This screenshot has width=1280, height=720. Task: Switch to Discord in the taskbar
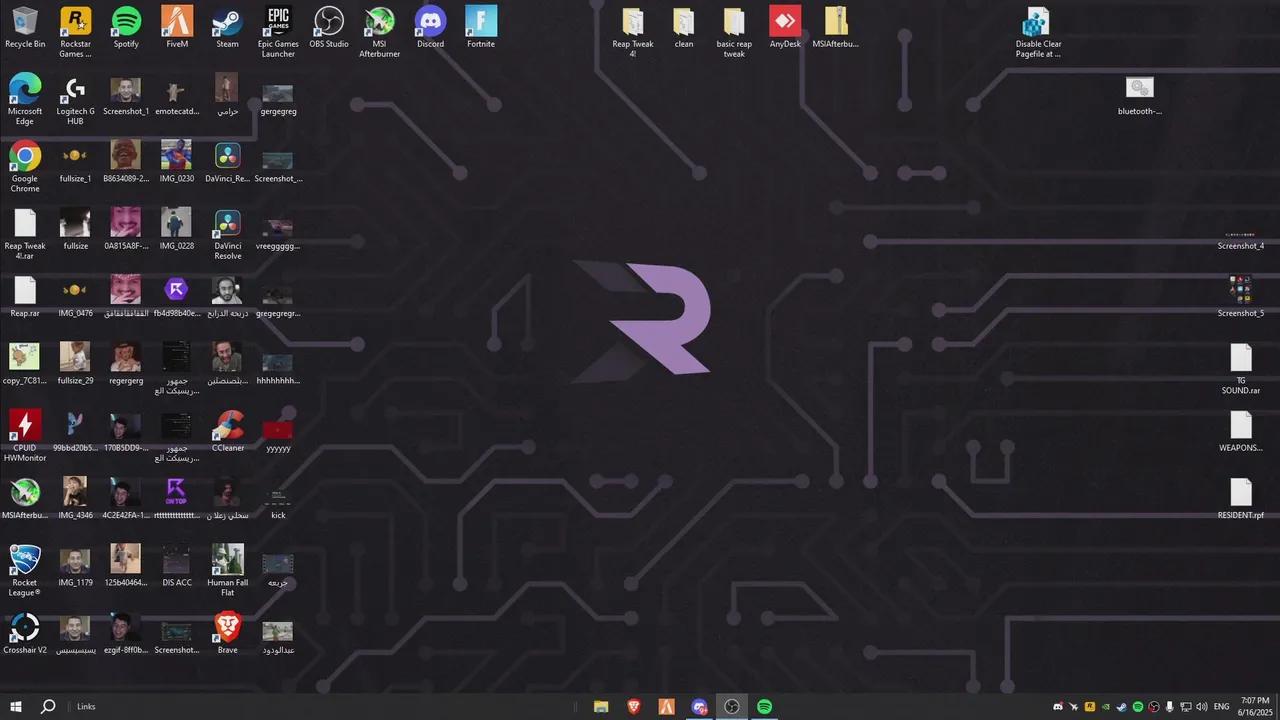point(699,706)
